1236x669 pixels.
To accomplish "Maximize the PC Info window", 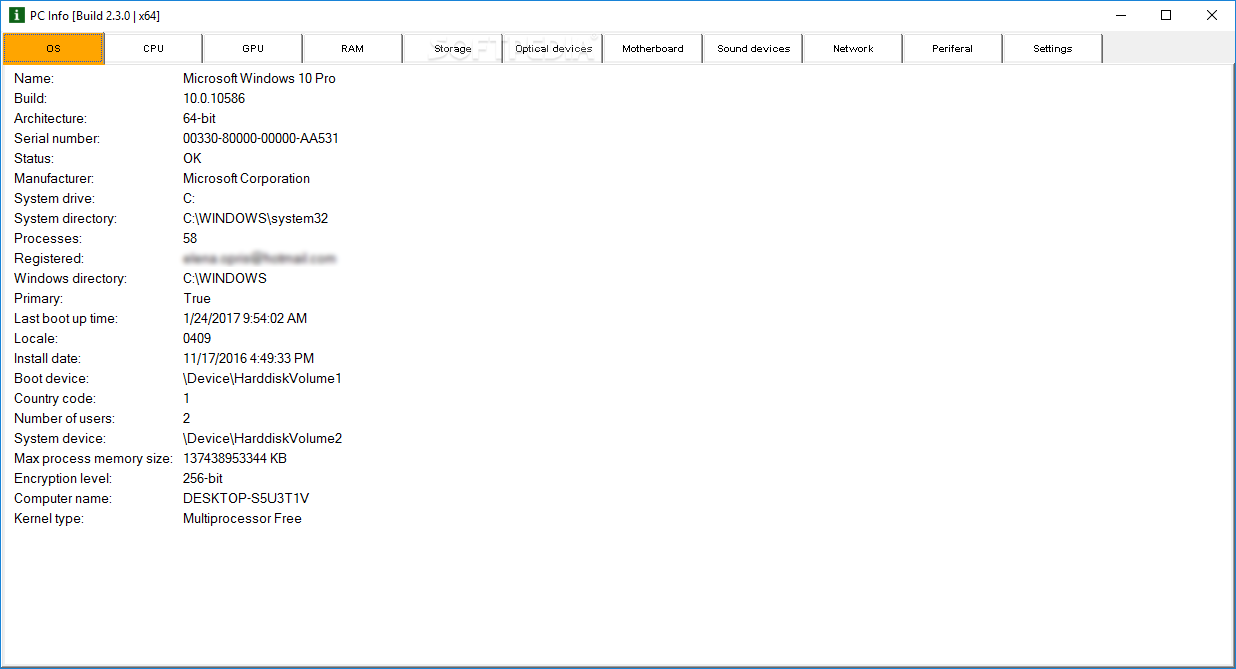I will [x=1166, y=15].
